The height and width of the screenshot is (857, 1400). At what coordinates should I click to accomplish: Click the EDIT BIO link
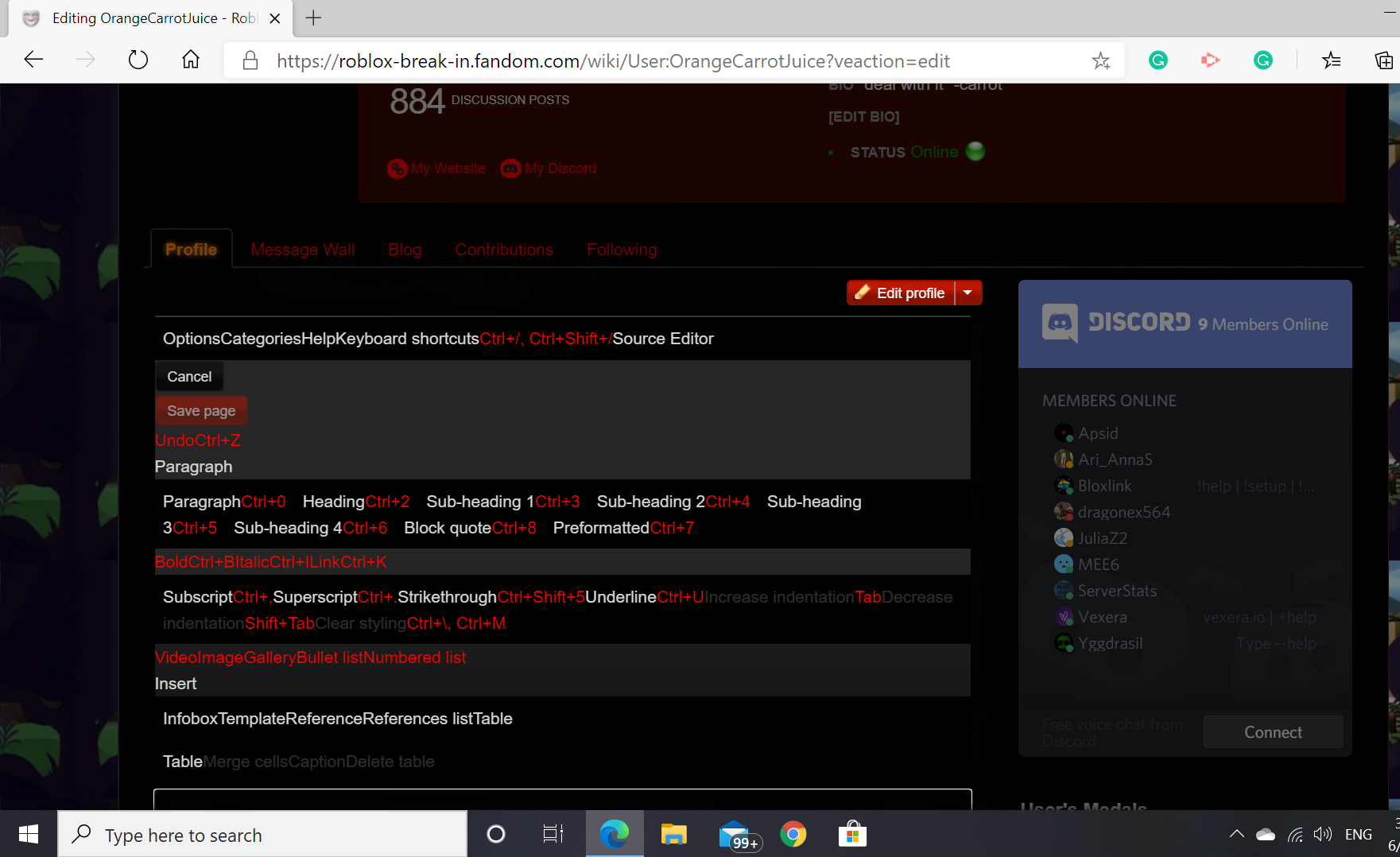click(864, 117)
